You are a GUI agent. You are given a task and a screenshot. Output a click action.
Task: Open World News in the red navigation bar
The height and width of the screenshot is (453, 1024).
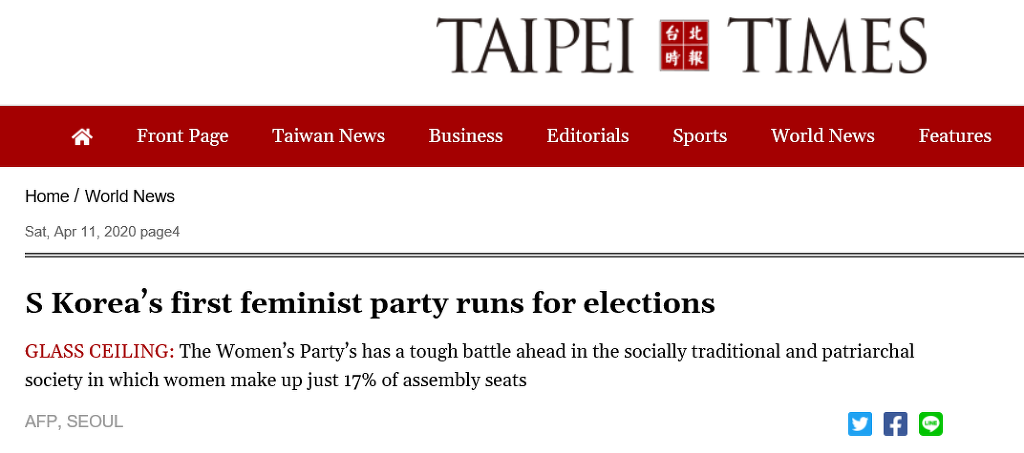(x=822, y=136)
